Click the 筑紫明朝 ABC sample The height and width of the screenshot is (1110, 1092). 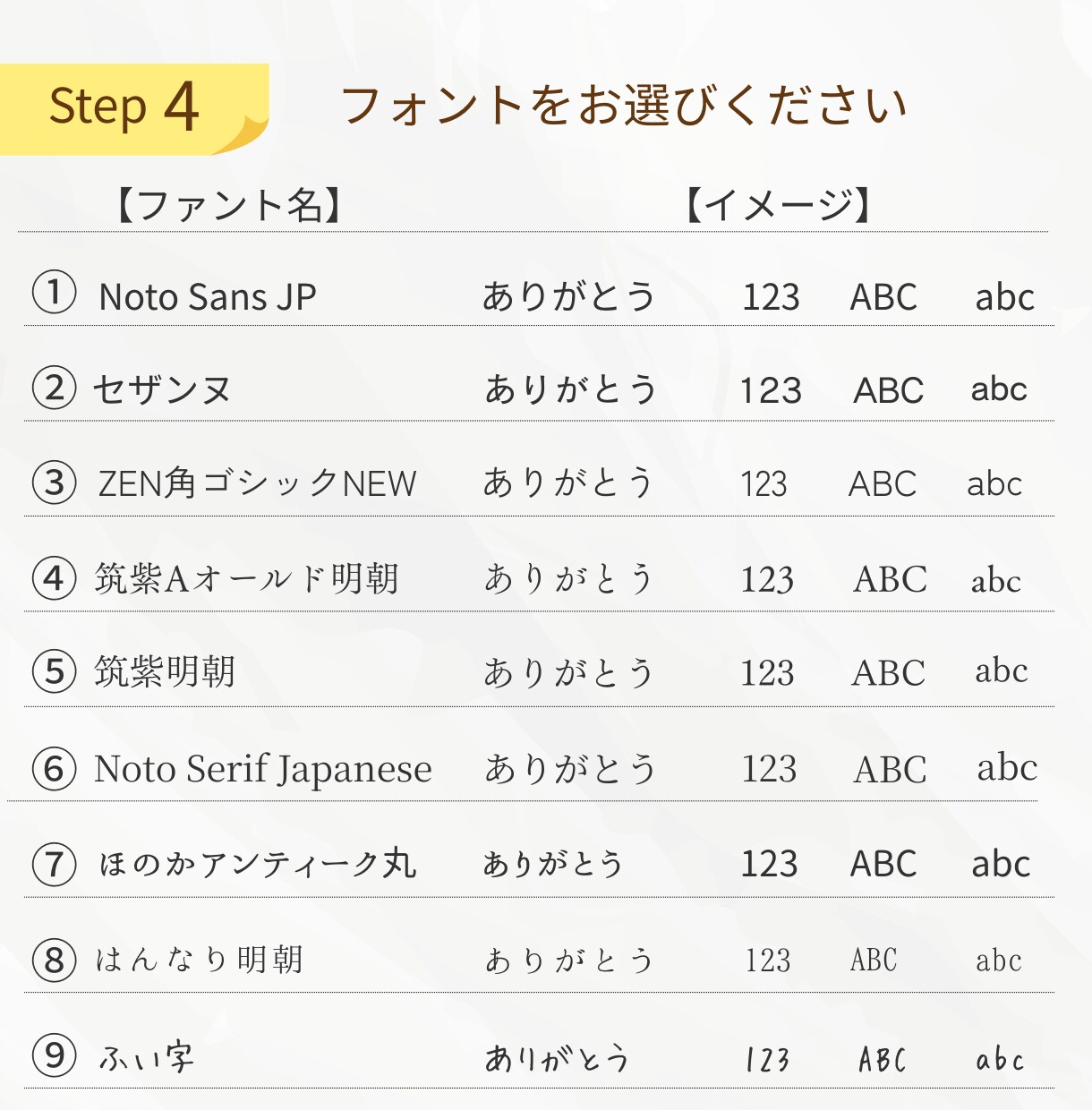[888, 673]
